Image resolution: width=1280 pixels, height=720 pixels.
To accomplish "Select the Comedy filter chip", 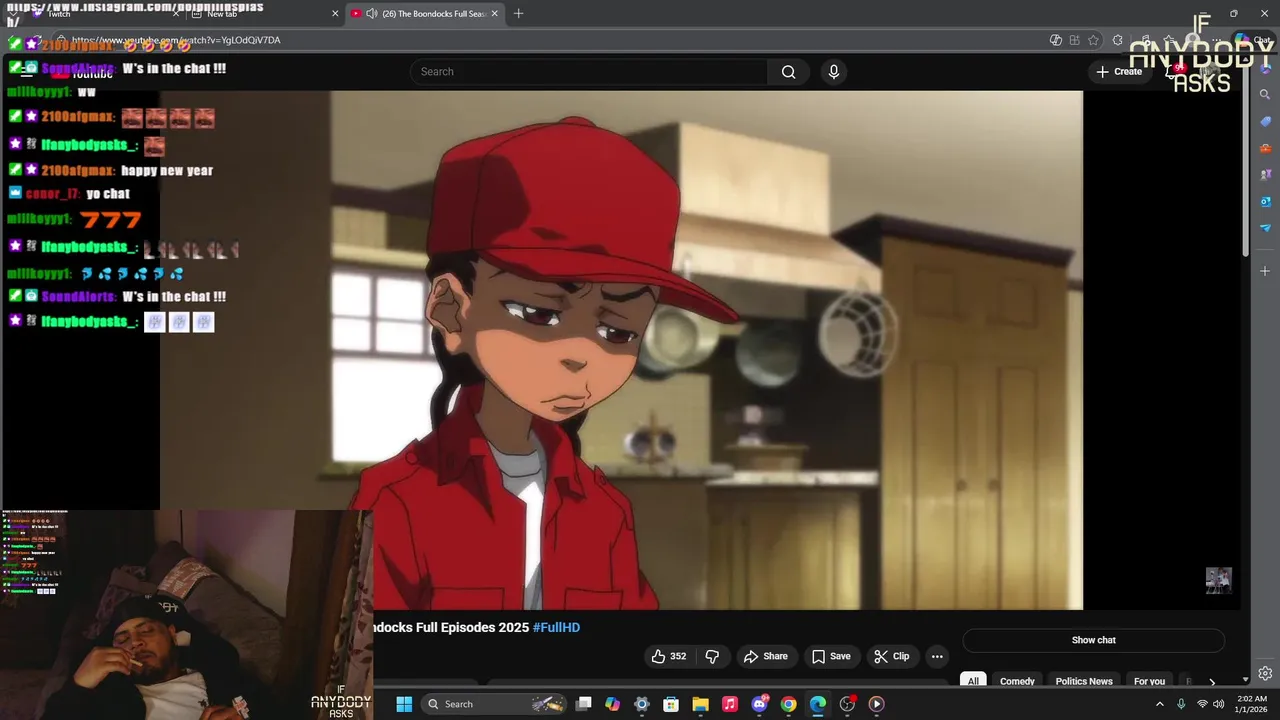I will coord(1017,681).
